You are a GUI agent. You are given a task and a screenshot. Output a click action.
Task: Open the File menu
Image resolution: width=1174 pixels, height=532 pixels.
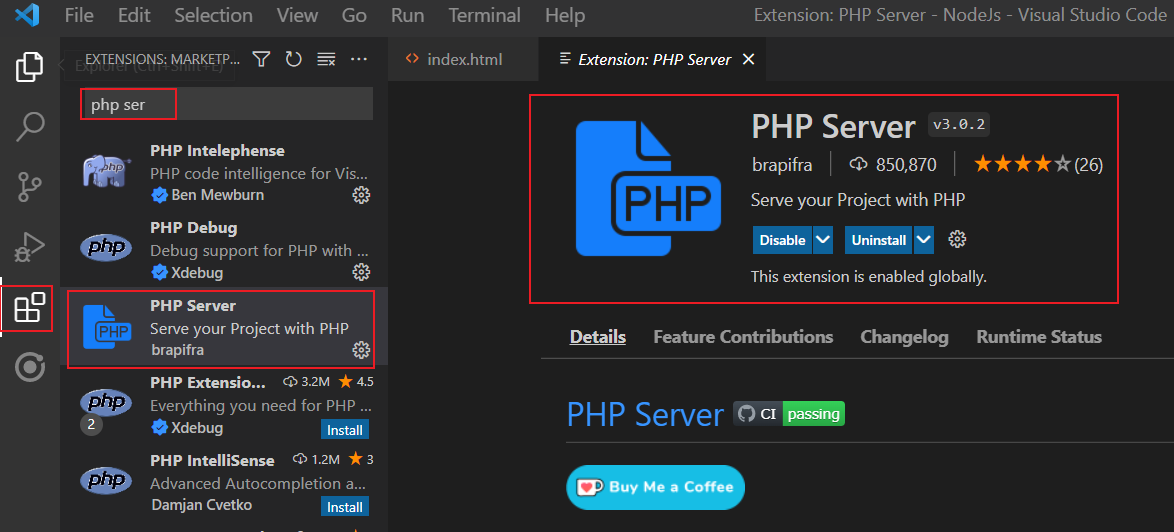(x=79, y=15)
